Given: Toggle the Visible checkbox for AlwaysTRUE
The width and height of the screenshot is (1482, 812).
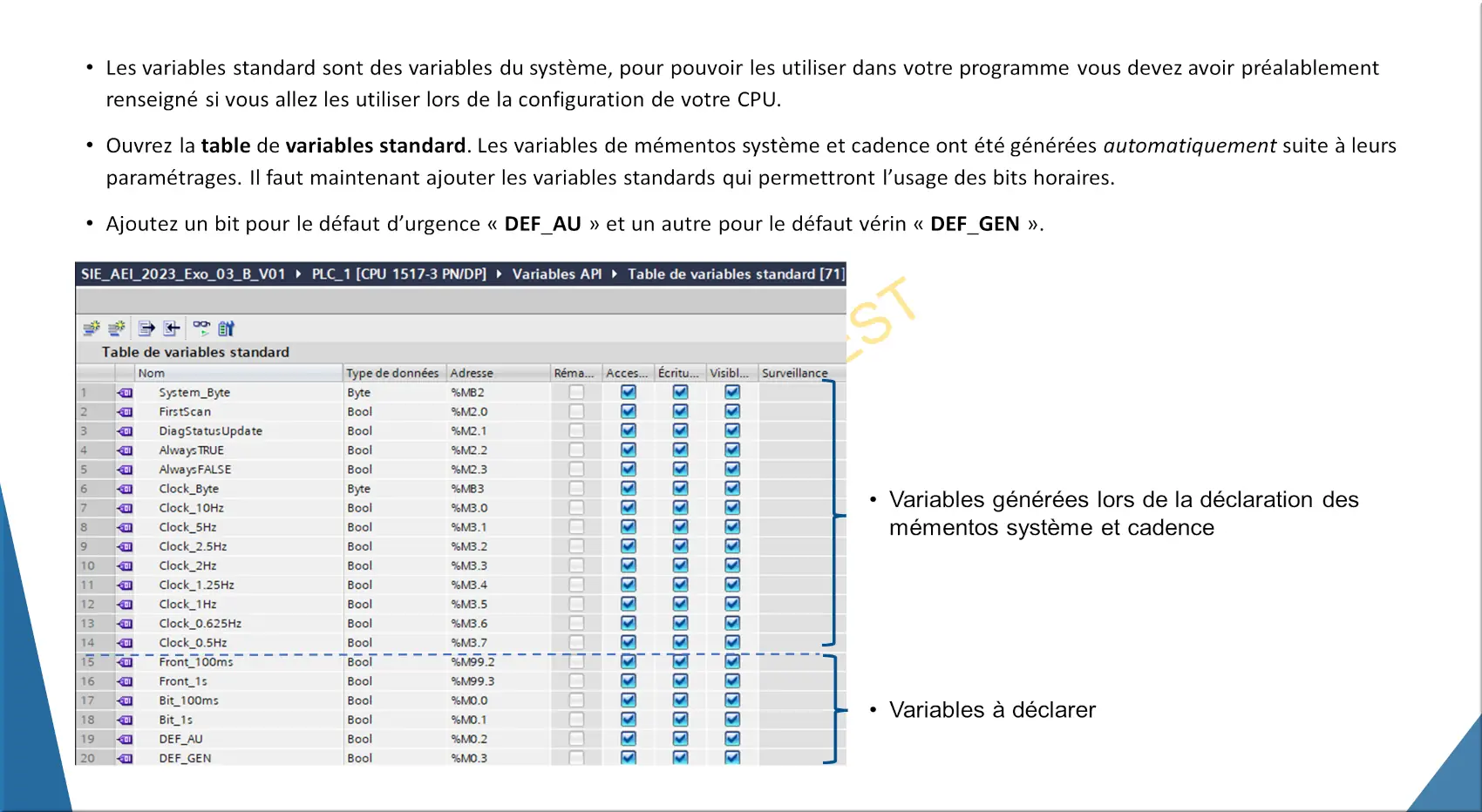Looking at the screenshot, I should (x=732, y=450).
